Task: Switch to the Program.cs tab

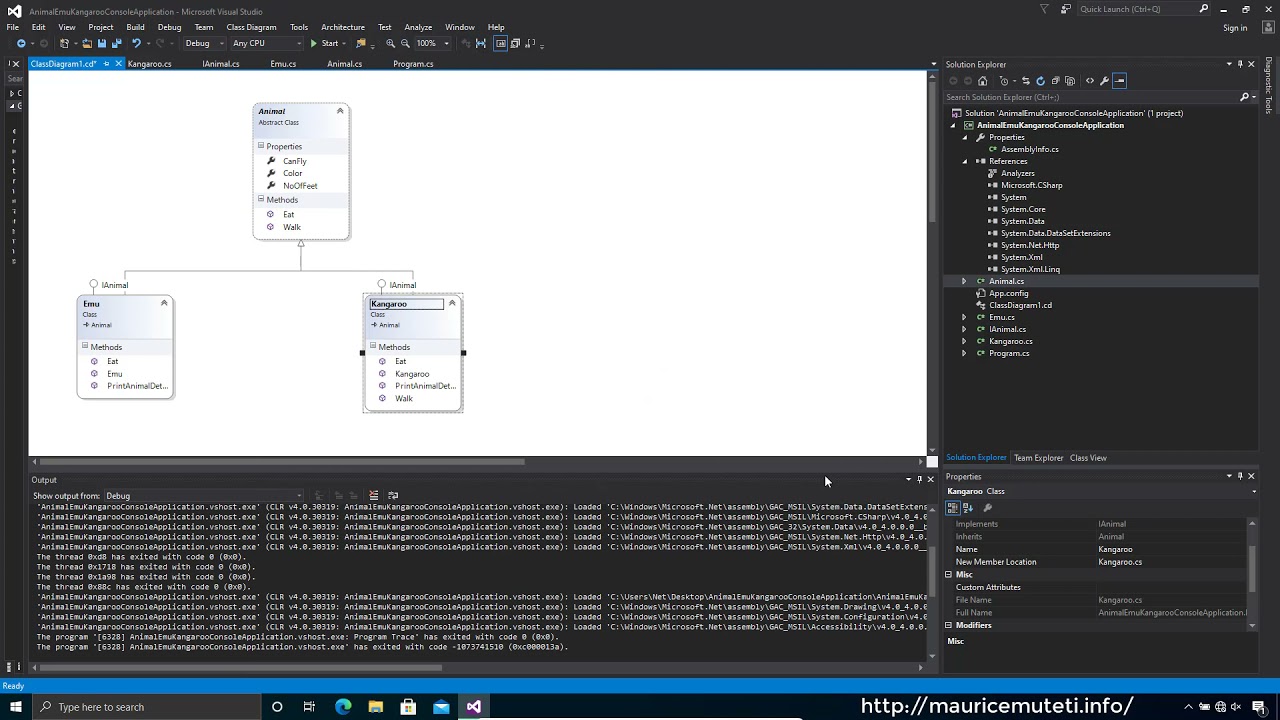Action: [x=413, y=64]
